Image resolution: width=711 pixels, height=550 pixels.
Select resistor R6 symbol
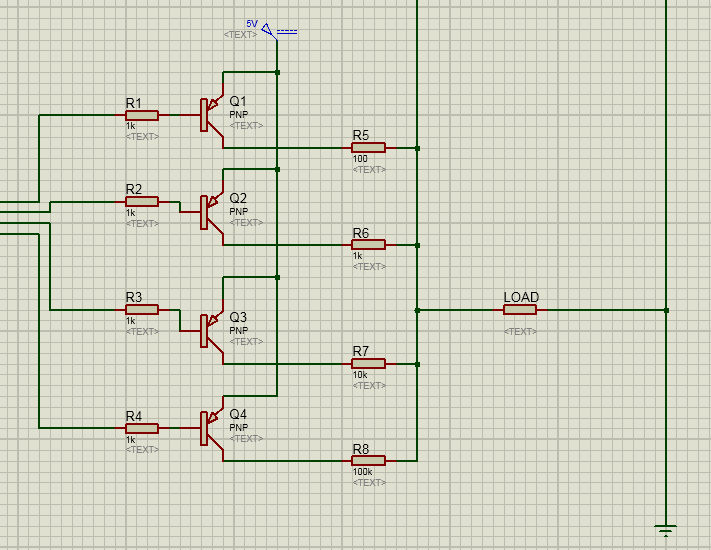pos(368,245)
